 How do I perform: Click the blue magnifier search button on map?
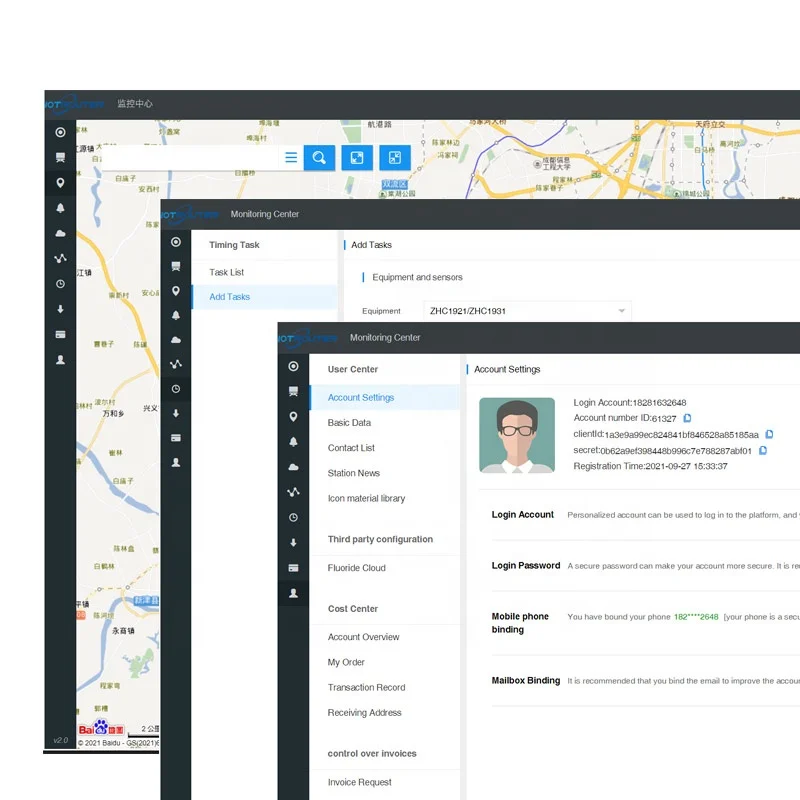pos(319,157)
